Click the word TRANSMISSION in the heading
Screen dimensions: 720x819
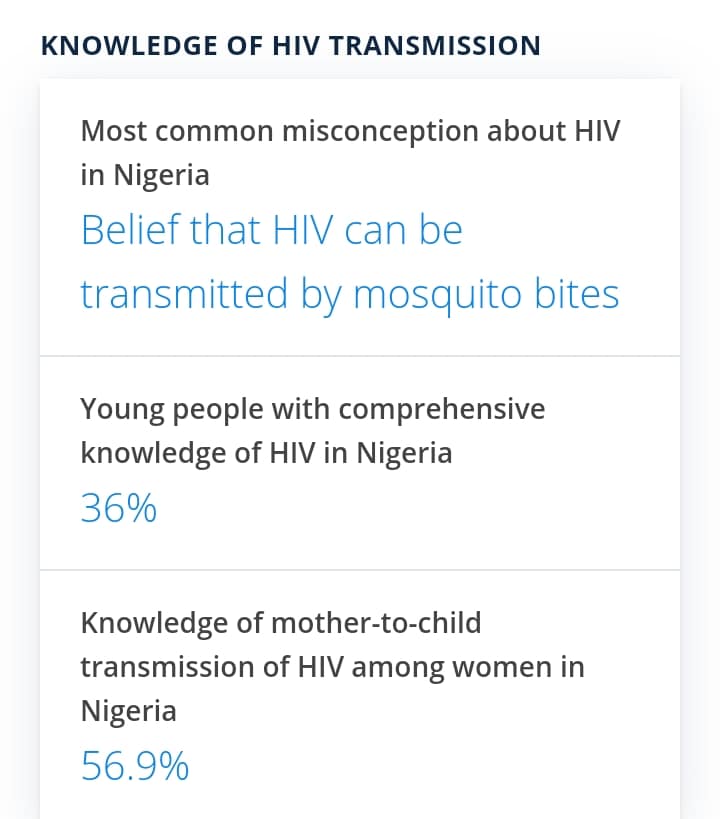click(435, 45)
